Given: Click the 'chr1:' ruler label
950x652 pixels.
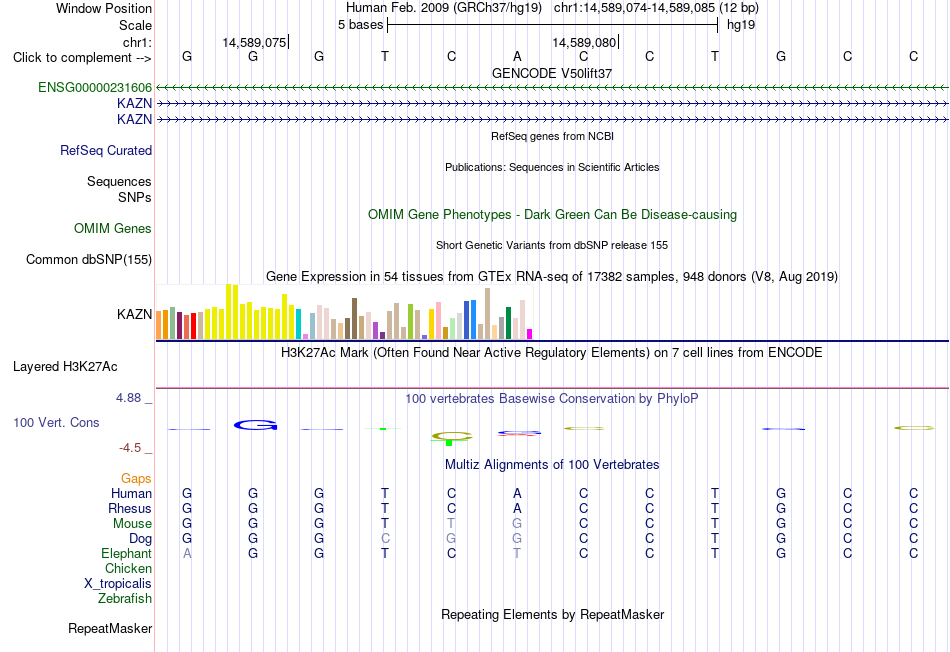Looking at the screenshot, I should (x=138, y=42).
